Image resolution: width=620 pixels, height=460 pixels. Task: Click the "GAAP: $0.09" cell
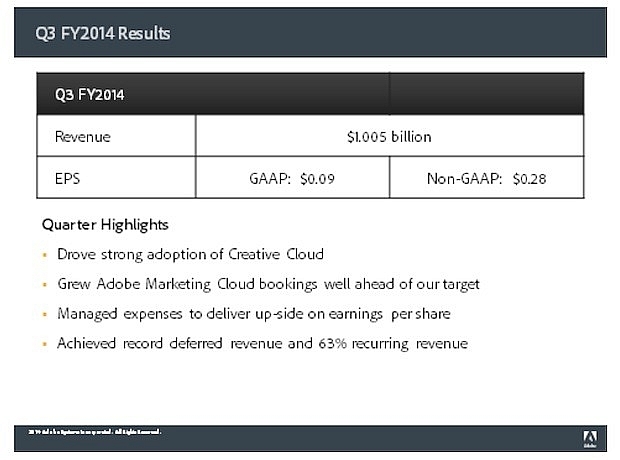[x=292, y=181]
